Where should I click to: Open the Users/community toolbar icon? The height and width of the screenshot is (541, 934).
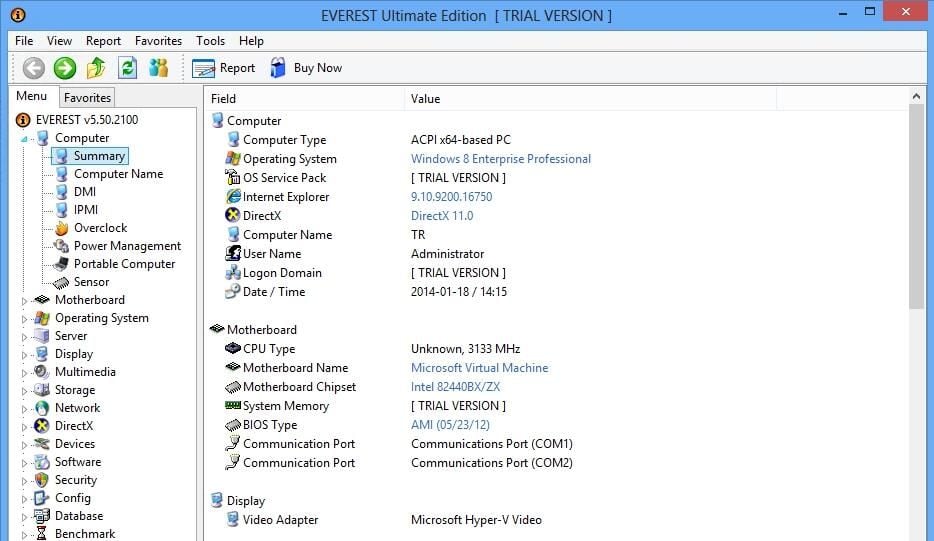coord(158,68)
